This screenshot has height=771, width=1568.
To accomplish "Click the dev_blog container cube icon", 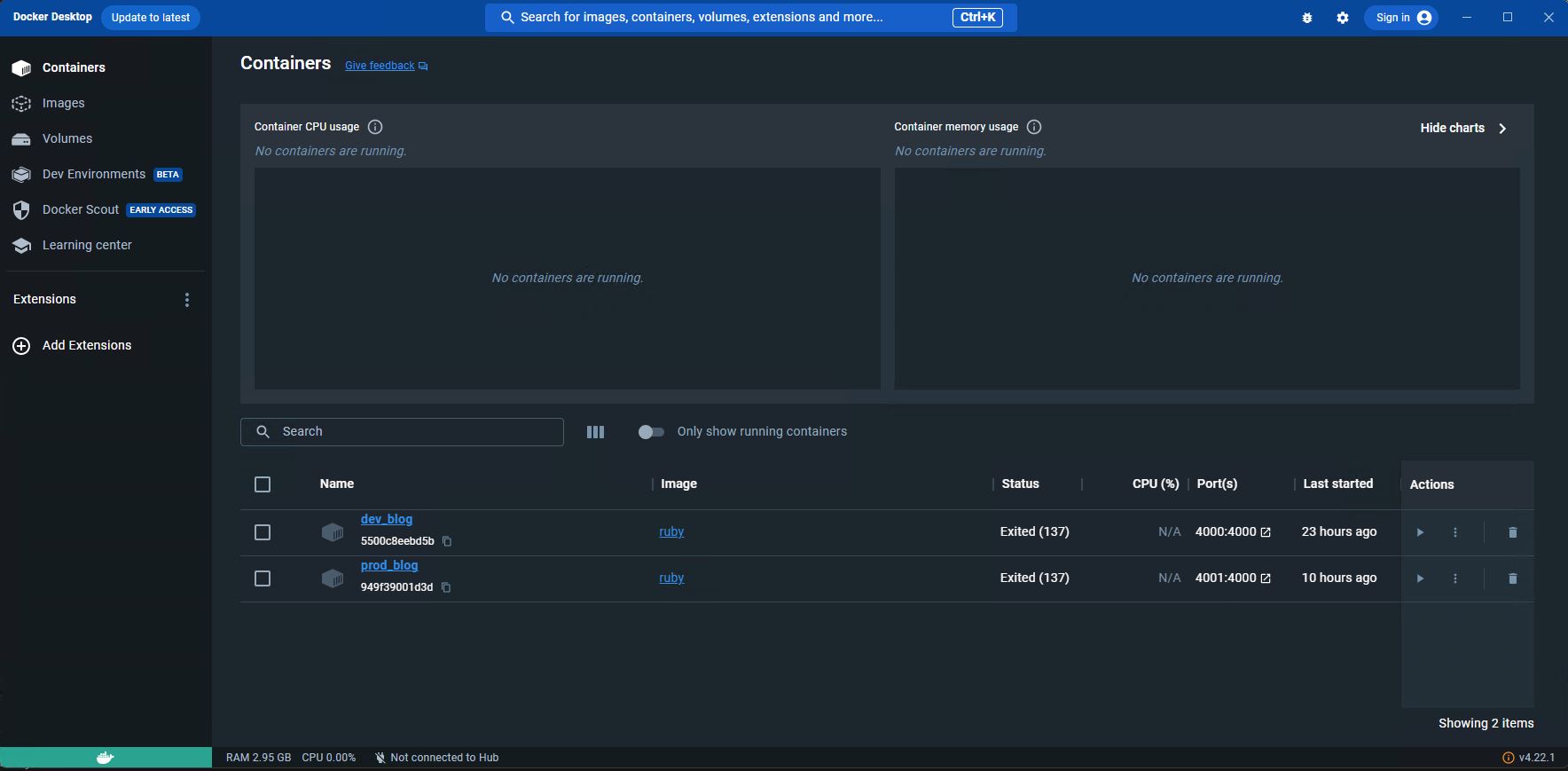I will tap(332, 532).
